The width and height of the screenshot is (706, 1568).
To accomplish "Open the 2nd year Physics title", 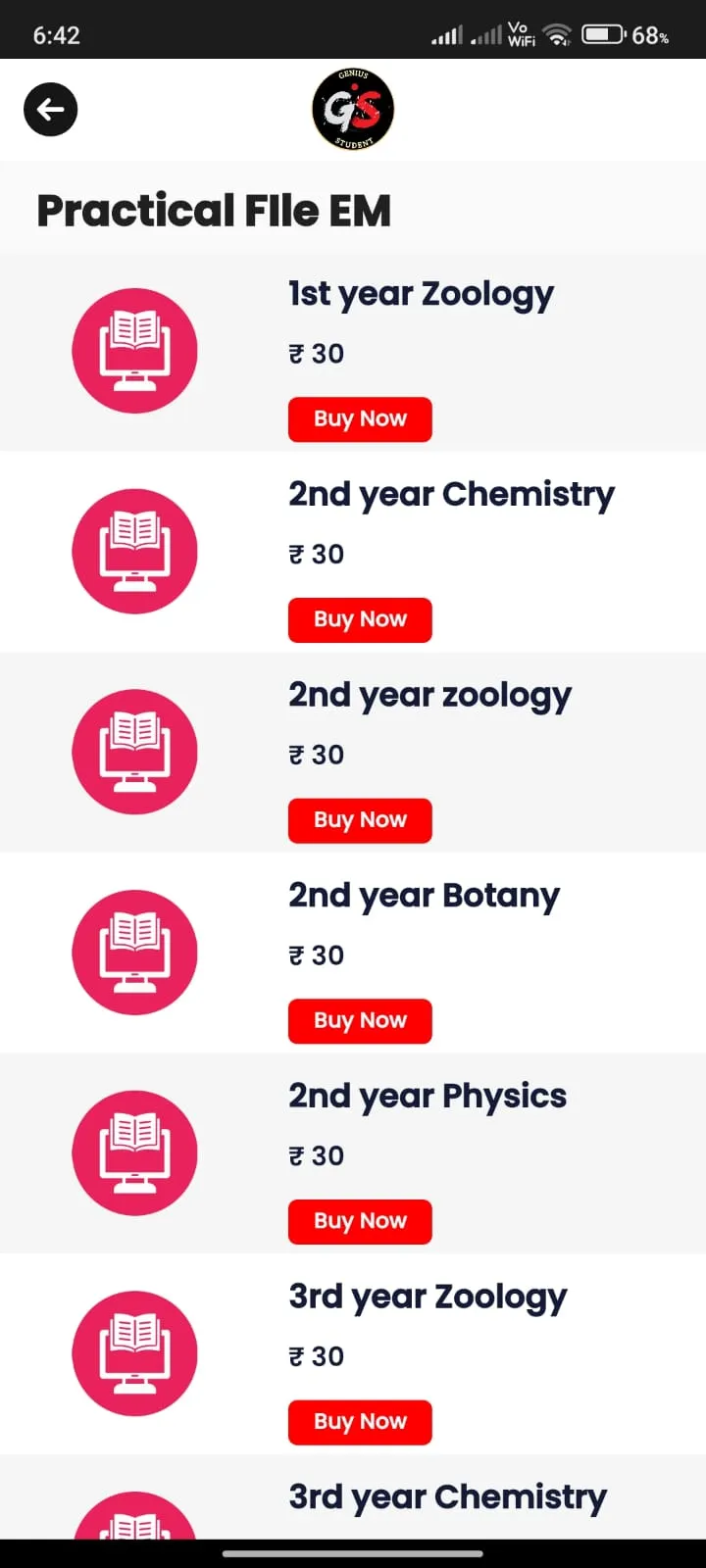I will click(x=428, y=1098).
